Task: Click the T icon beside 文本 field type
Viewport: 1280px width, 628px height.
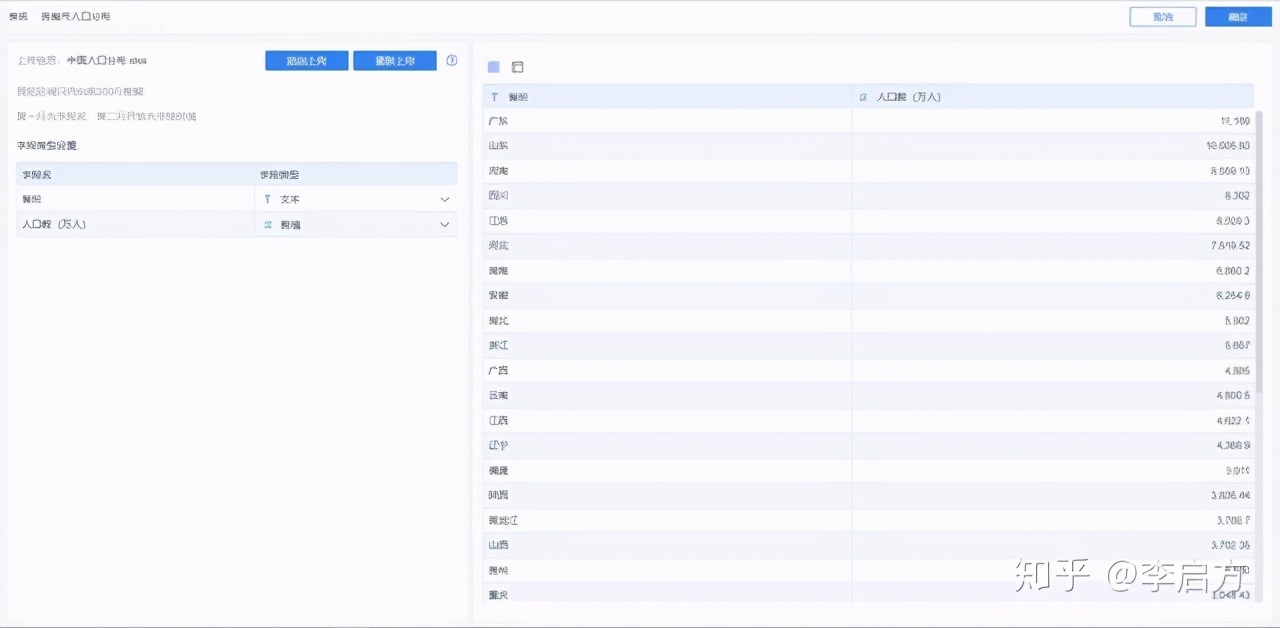Action: 267,199
